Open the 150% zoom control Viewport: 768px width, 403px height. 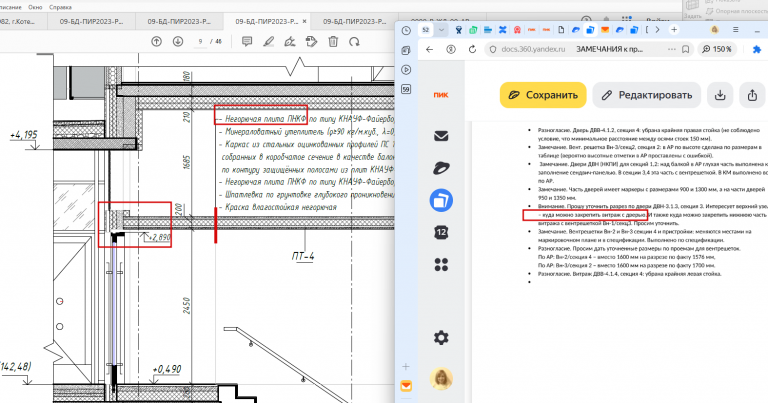point(717,49)
